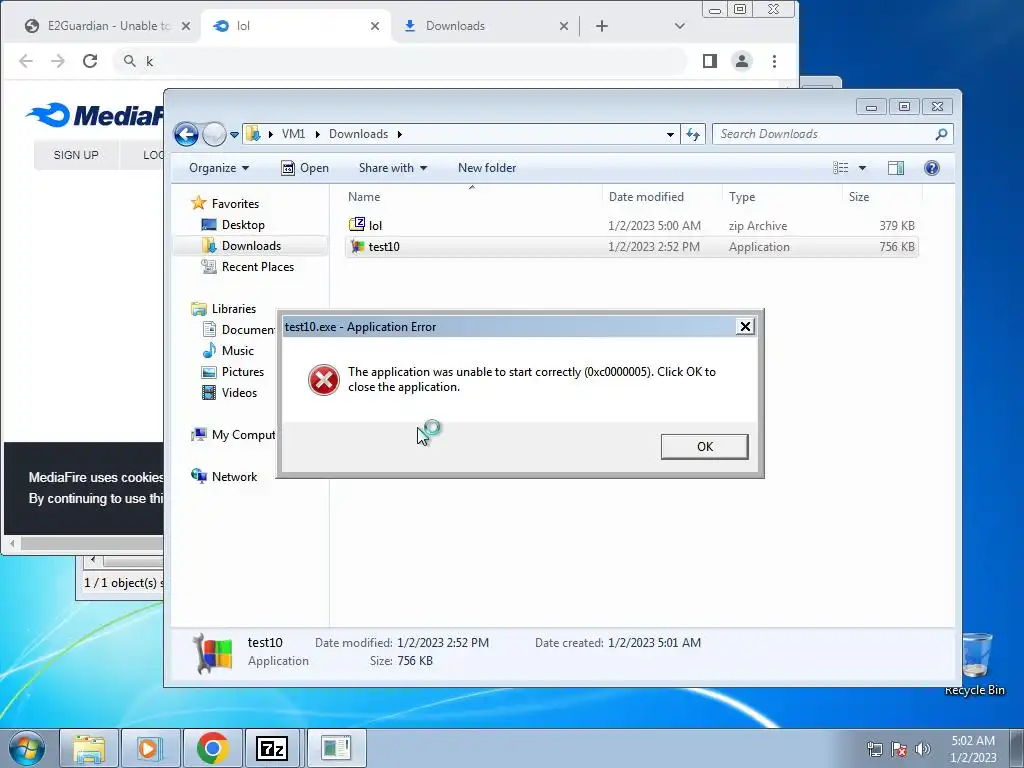1024x768 pixels.
Task: Open Windows Explorer from the taskbar
Action: (89, 748)
